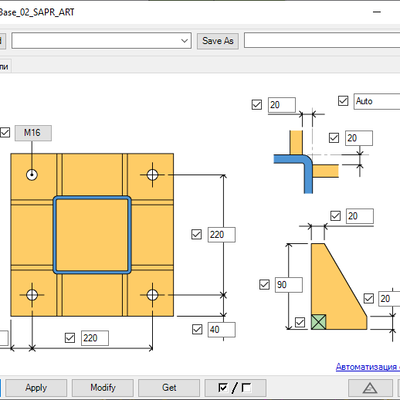
Task: Click the Save As name input field
Action: click(x=322, y=41)
